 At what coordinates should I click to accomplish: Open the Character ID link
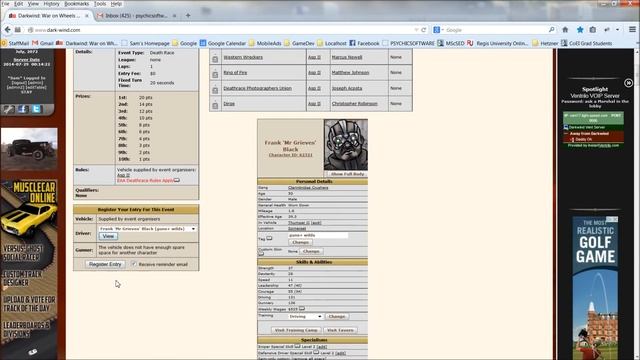tap(291, 155)
